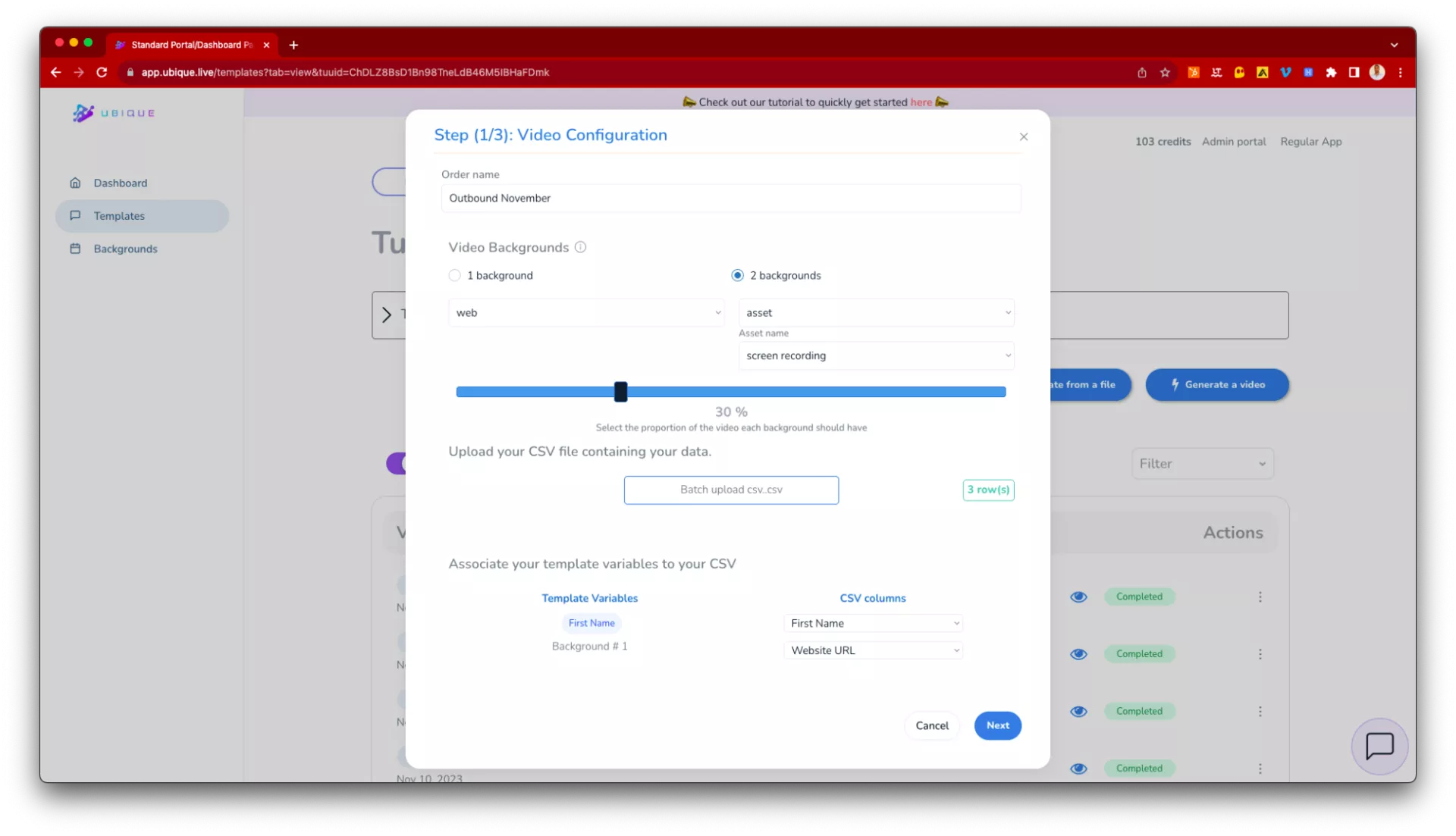Click the Video Backgrounds info icon
The width and height of the screenshot is (1456, 836).
(x=580, y=247)
